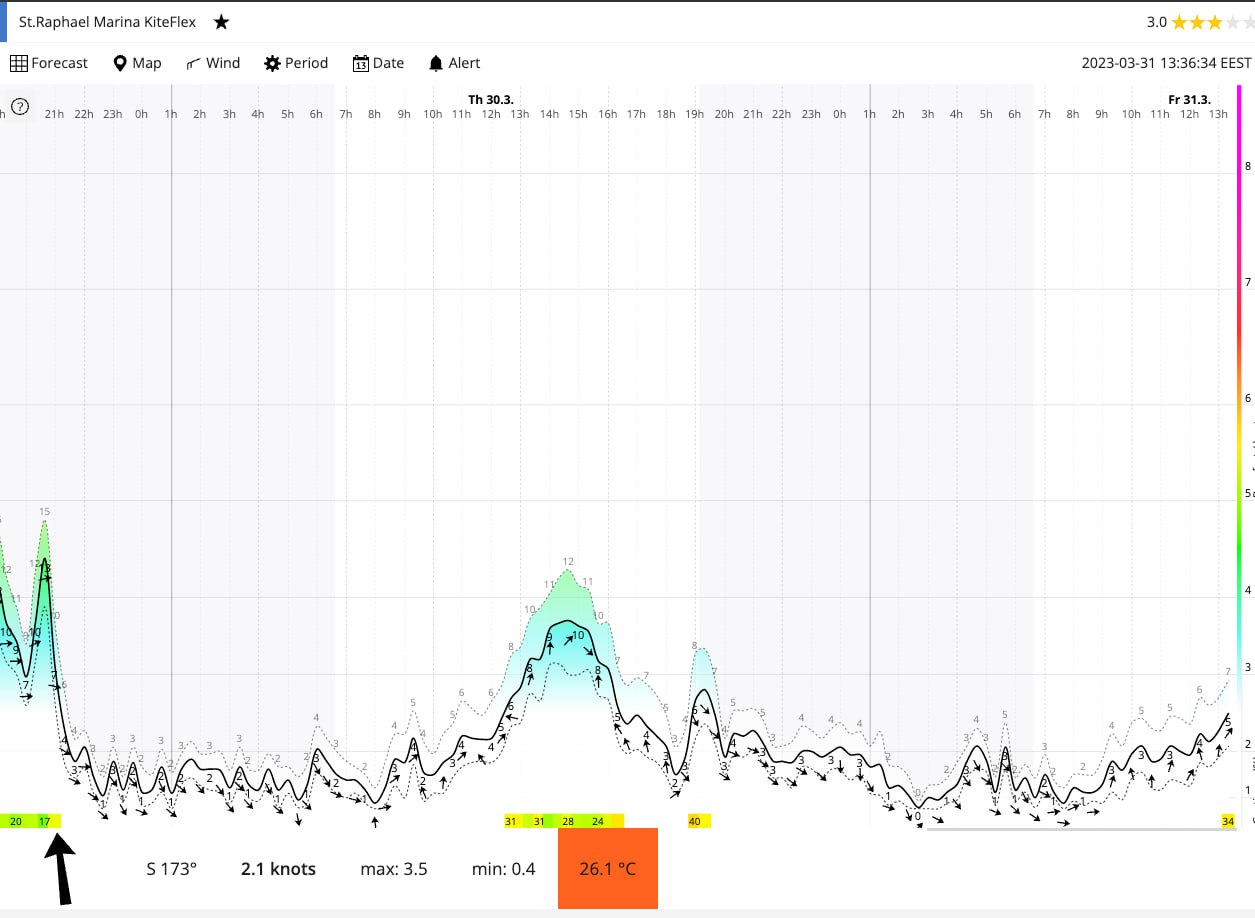Click the 2.1 knots wind speed reading

pyautogui.click(x=278, y=869)
